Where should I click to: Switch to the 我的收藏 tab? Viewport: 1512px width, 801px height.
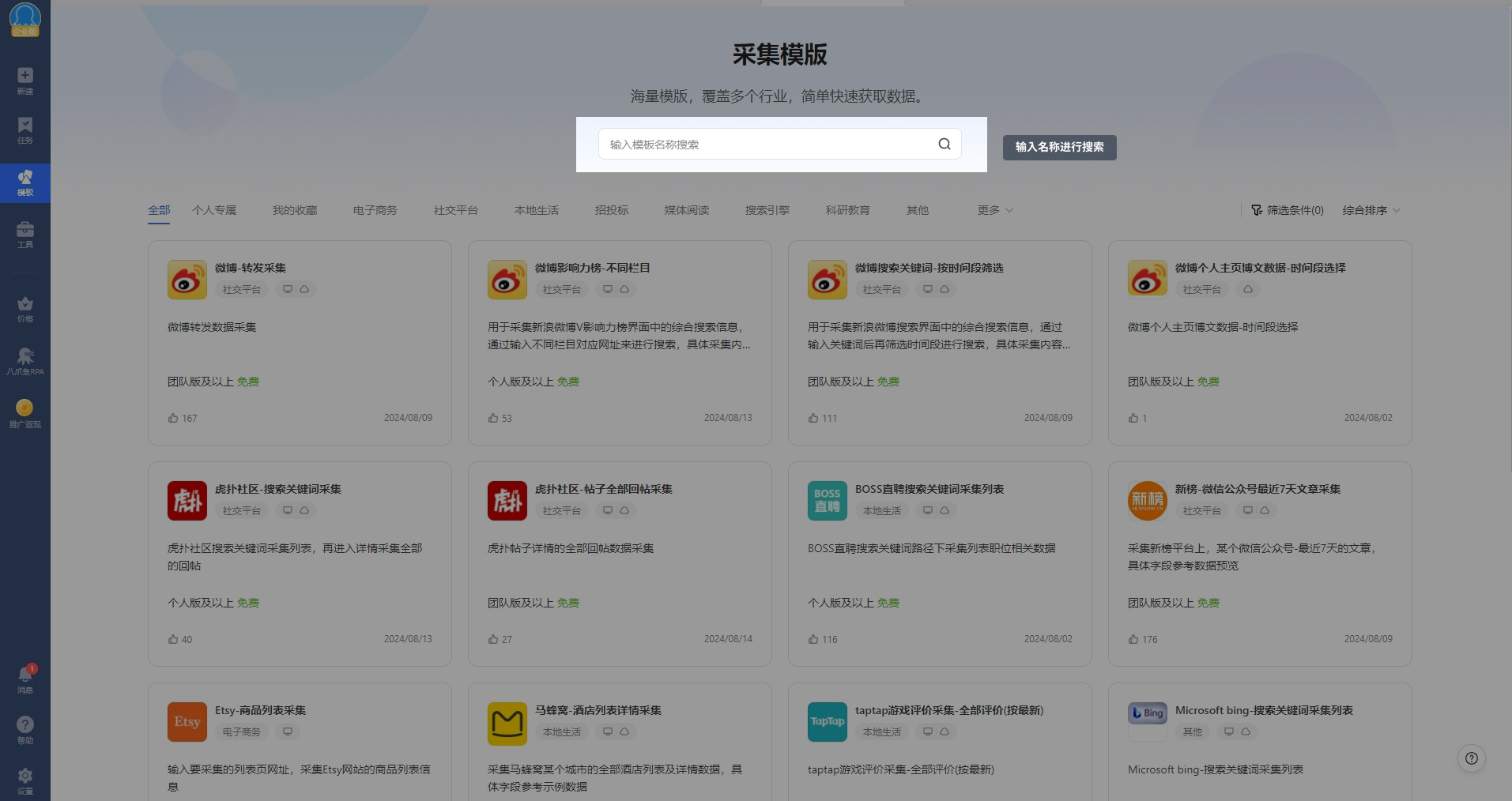click(294, 210)
